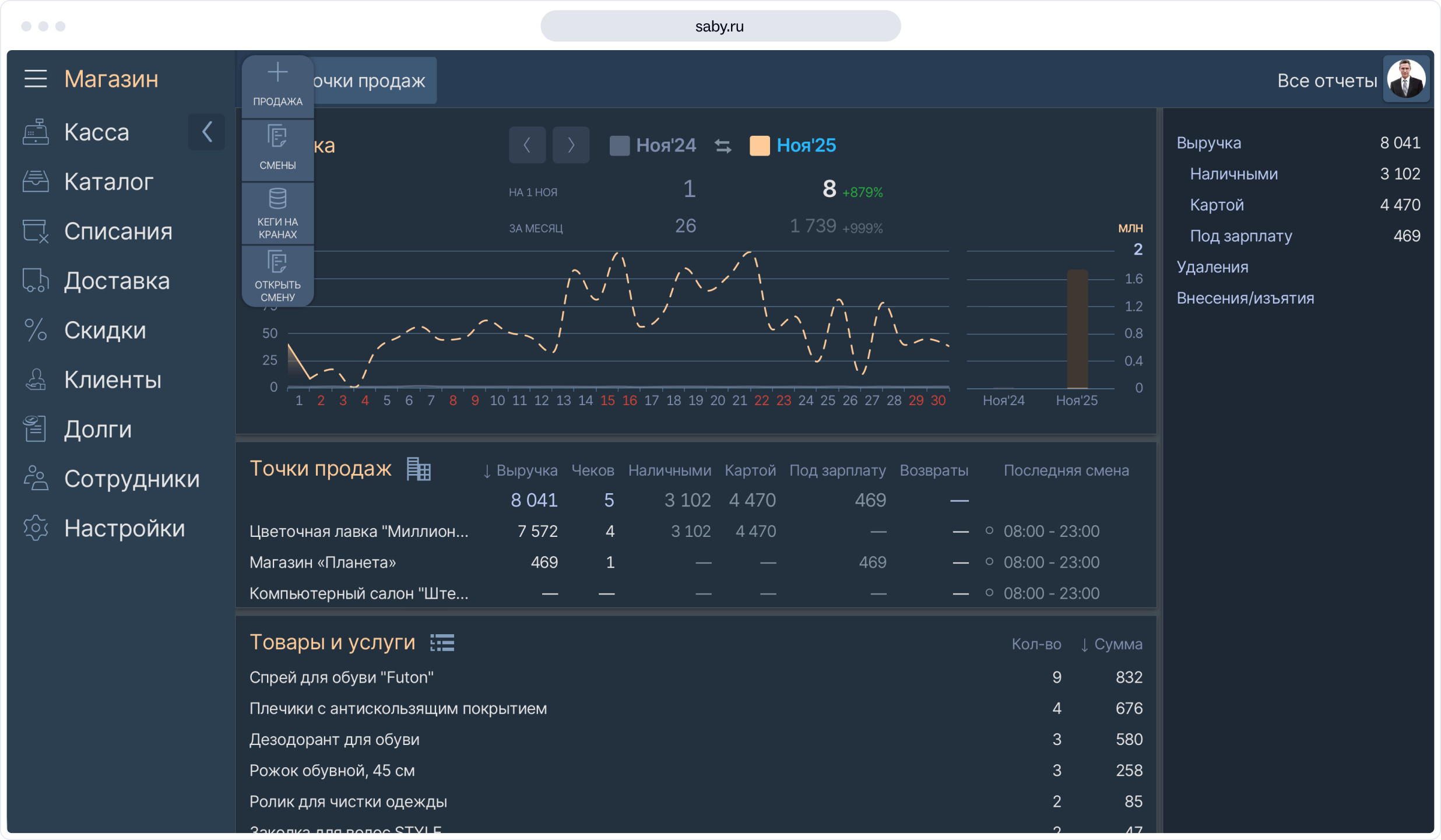The height and width of the screenshot is (840, 1441).
Task: Open Удаления in right panel
Action: (x=1212, y=267)
